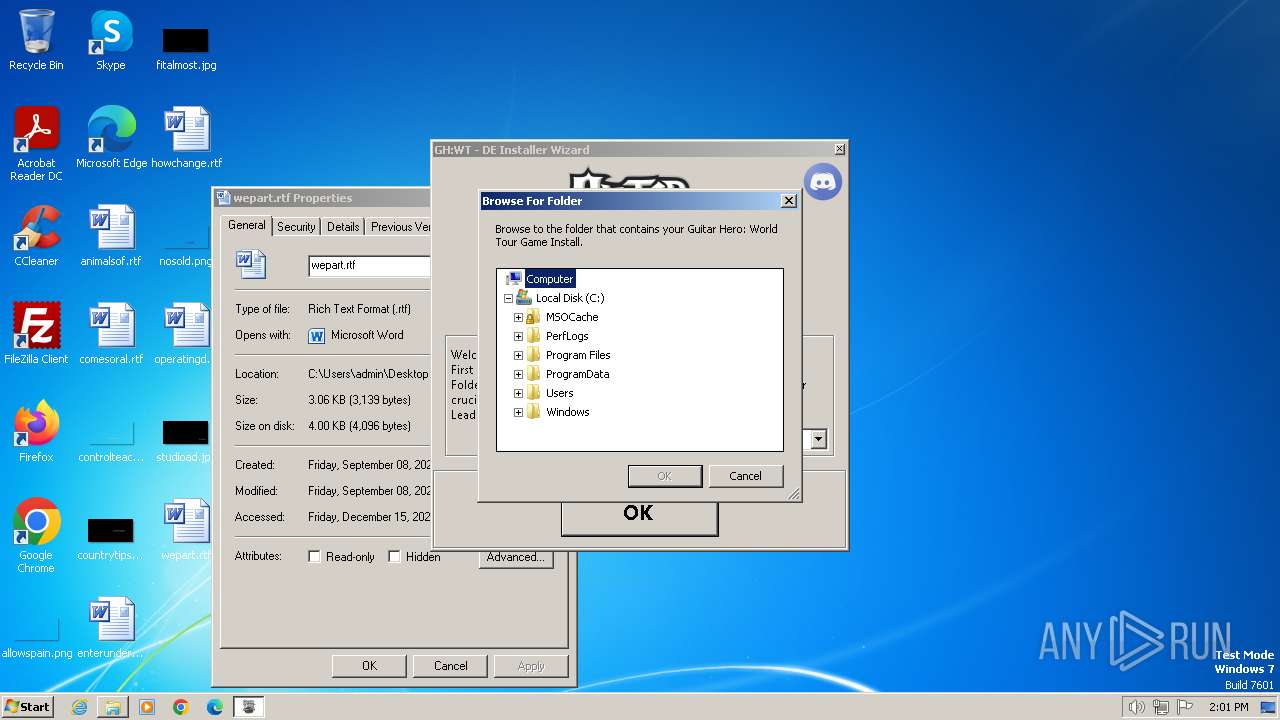Open the Windows Start menu
The image size is (1280, 720).
[x=28, y=707]
